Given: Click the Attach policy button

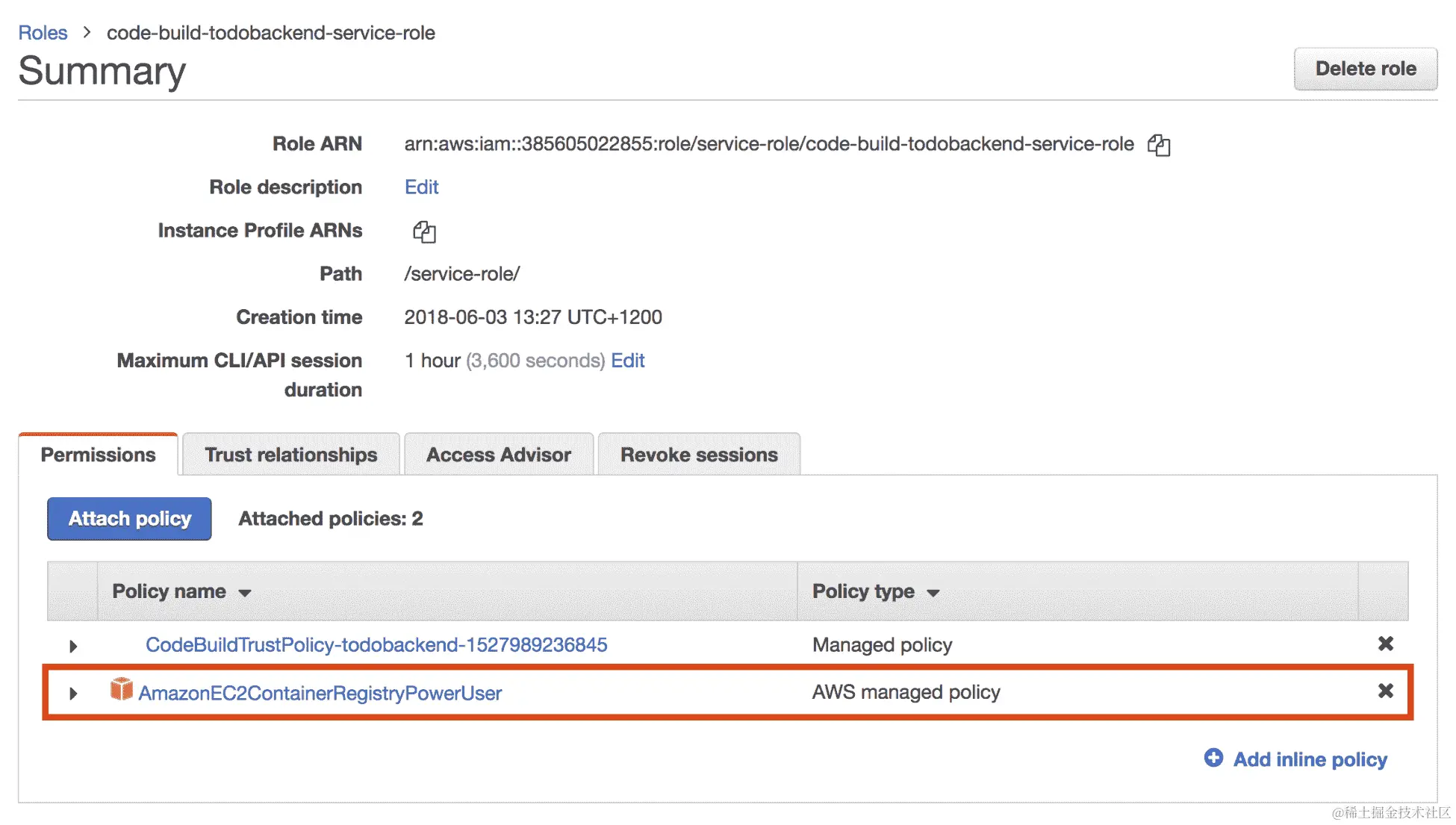Looking at the screenshot, I should coord(129,519).
